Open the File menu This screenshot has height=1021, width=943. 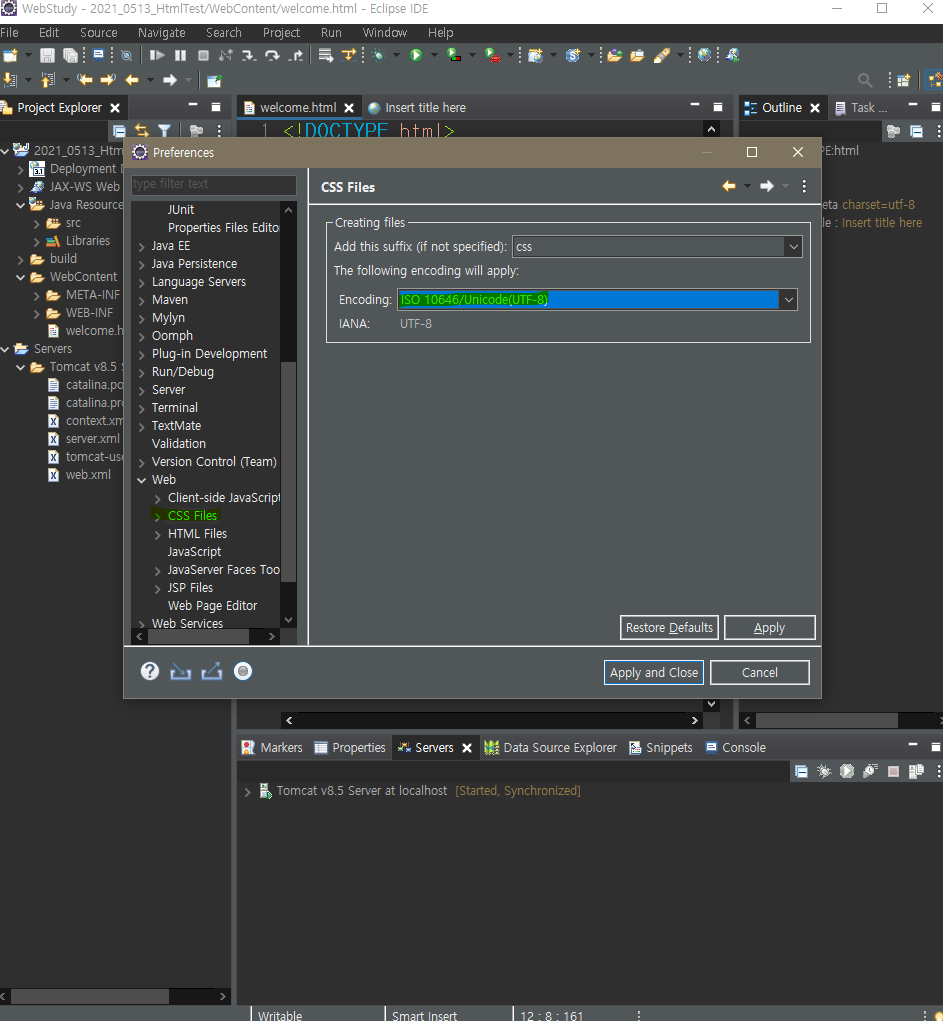[9, 33]
